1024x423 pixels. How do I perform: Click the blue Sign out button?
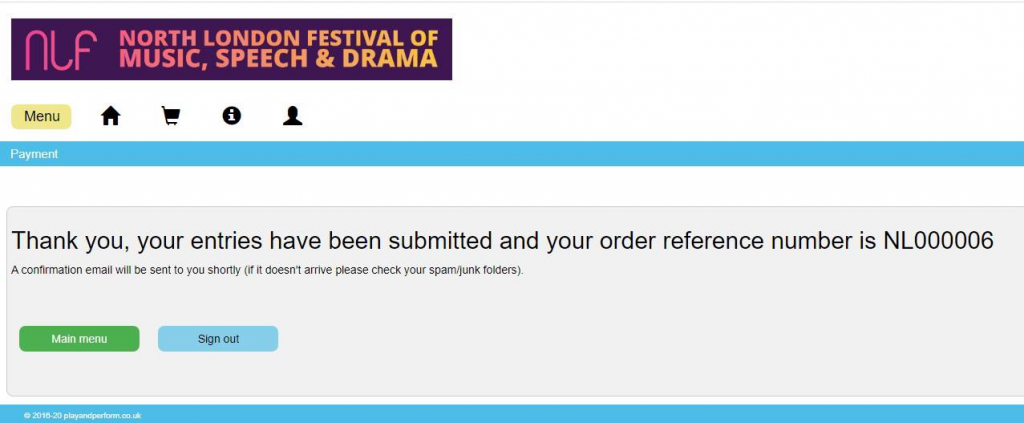pyautogui.click(x=218, y=339)
